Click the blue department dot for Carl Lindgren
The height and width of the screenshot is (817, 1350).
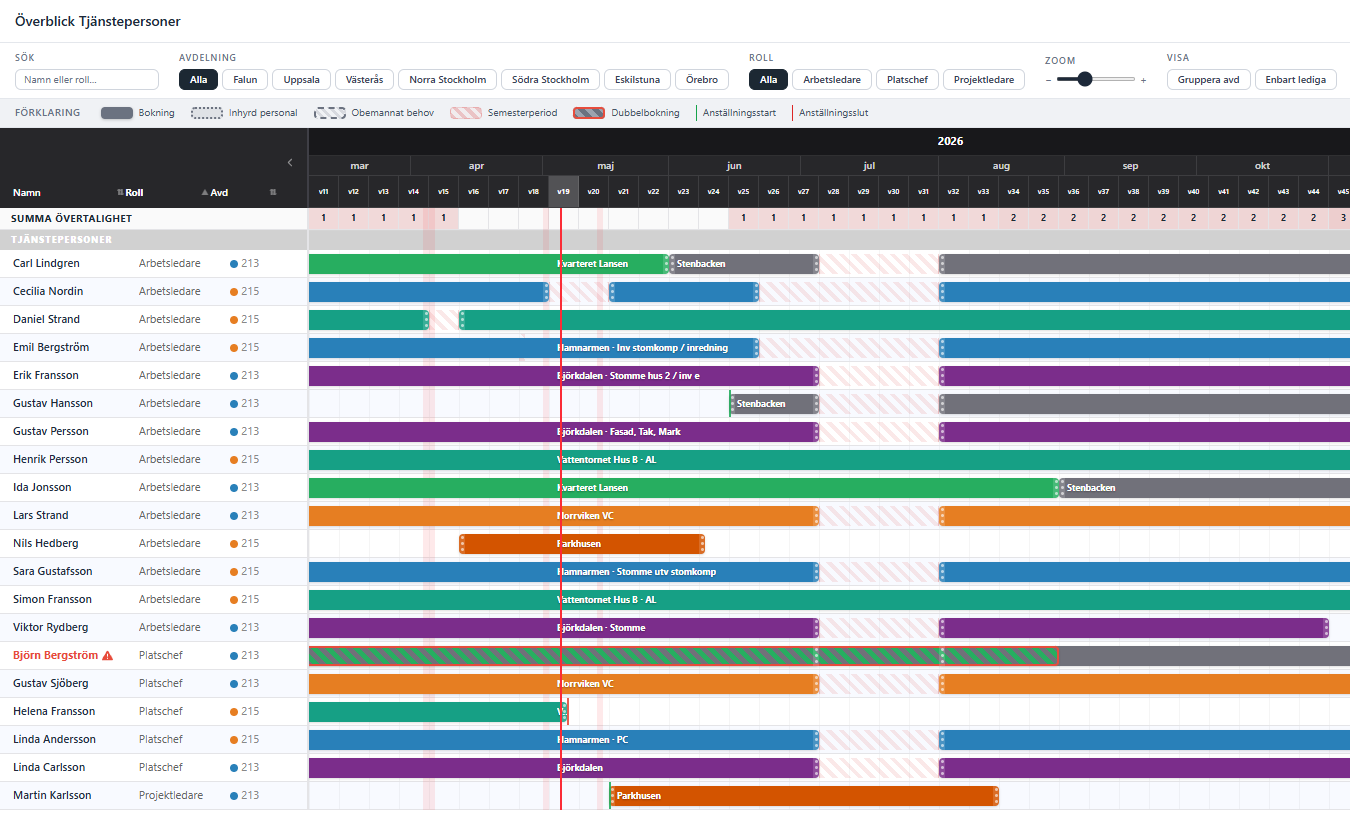[x=234, y=264]
